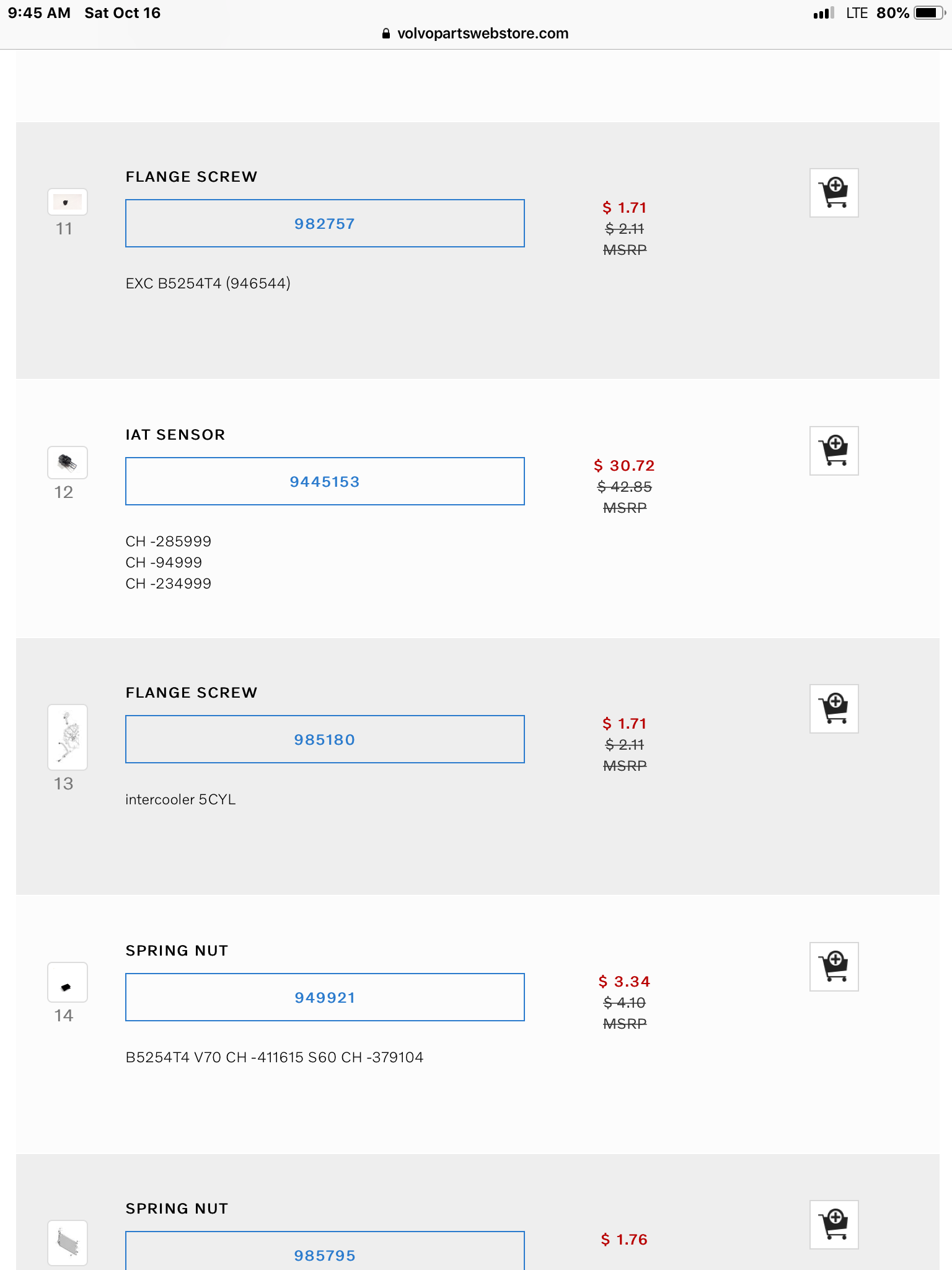Tap the IAT SENSOR title
952x1270 pixels.
tap(175, 435)
